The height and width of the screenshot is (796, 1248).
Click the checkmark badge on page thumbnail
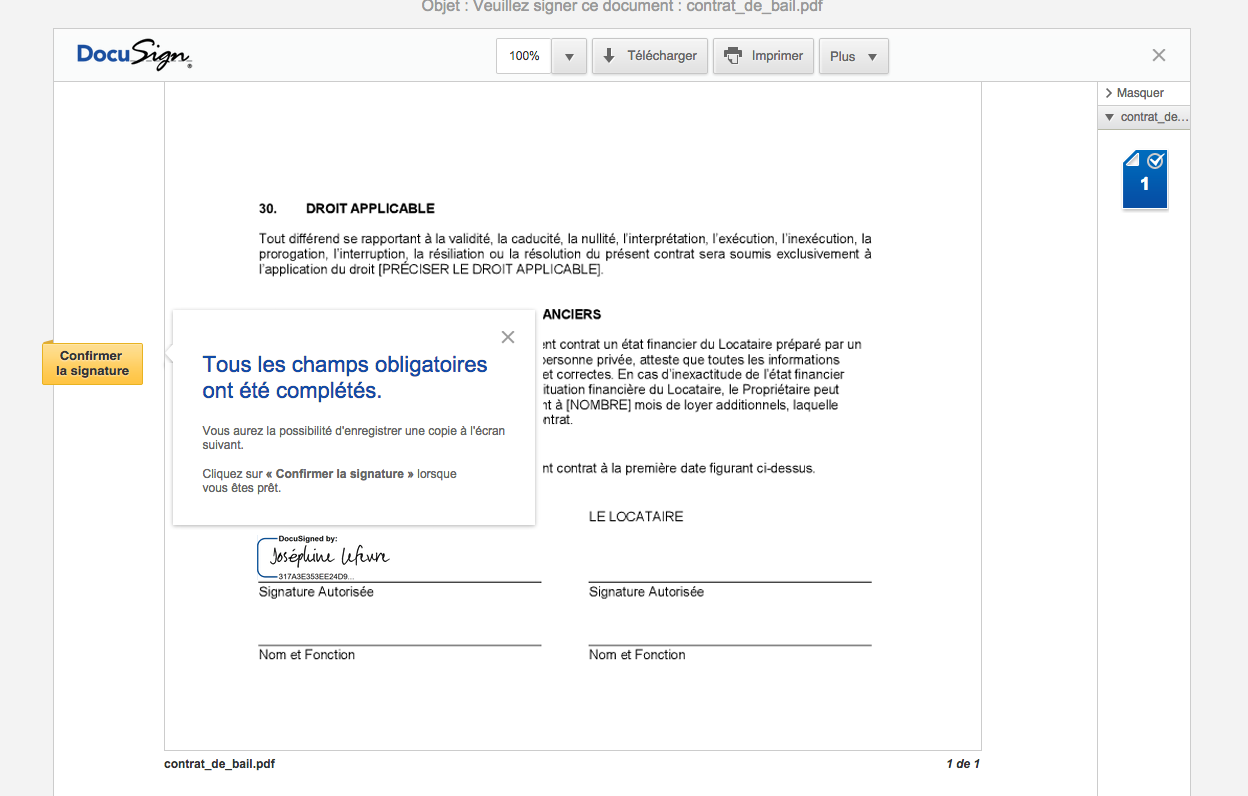pyautogui.click(x=1155, y=161)
